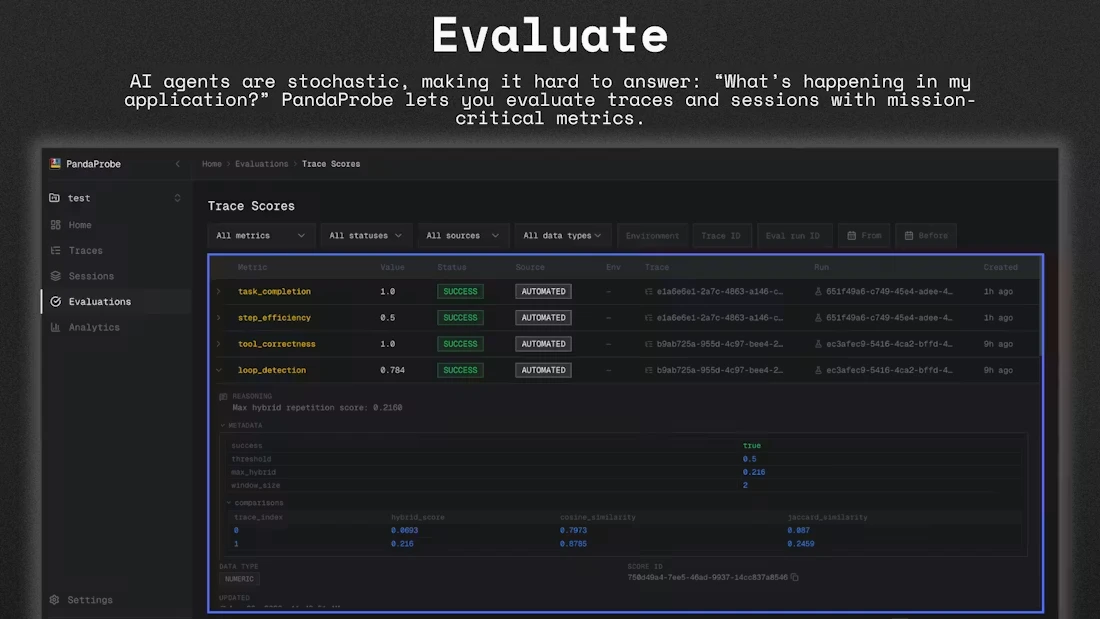Click the Created column header

[x=1000, y=267]
